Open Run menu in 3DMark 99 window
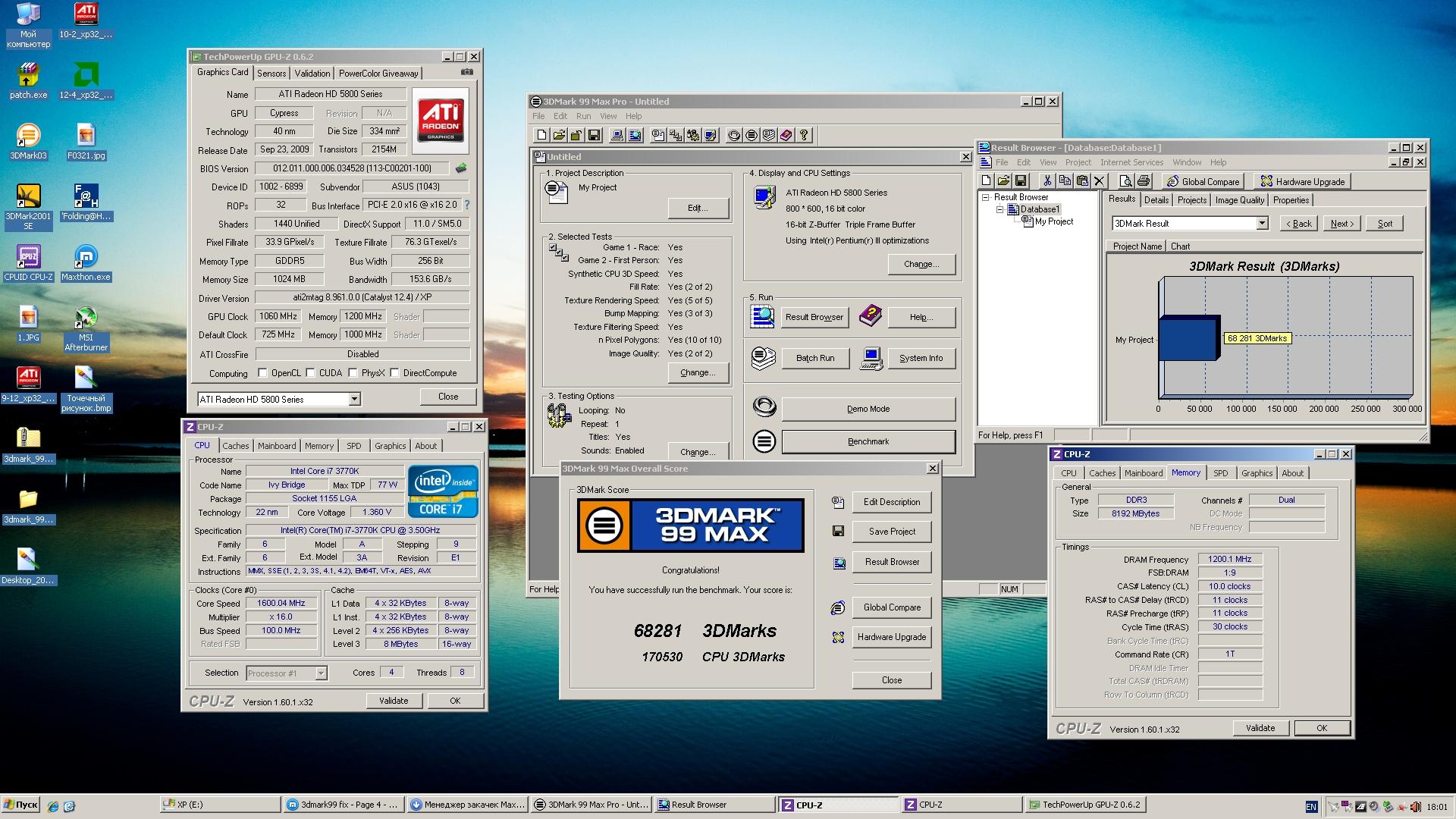This screenshot has width=1456, height=819. (x=583, y=116)
